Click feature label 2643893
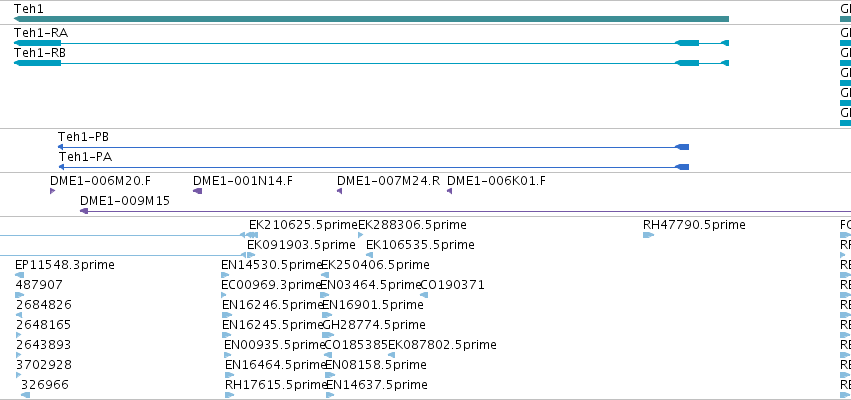 click(x=44, y=345)
